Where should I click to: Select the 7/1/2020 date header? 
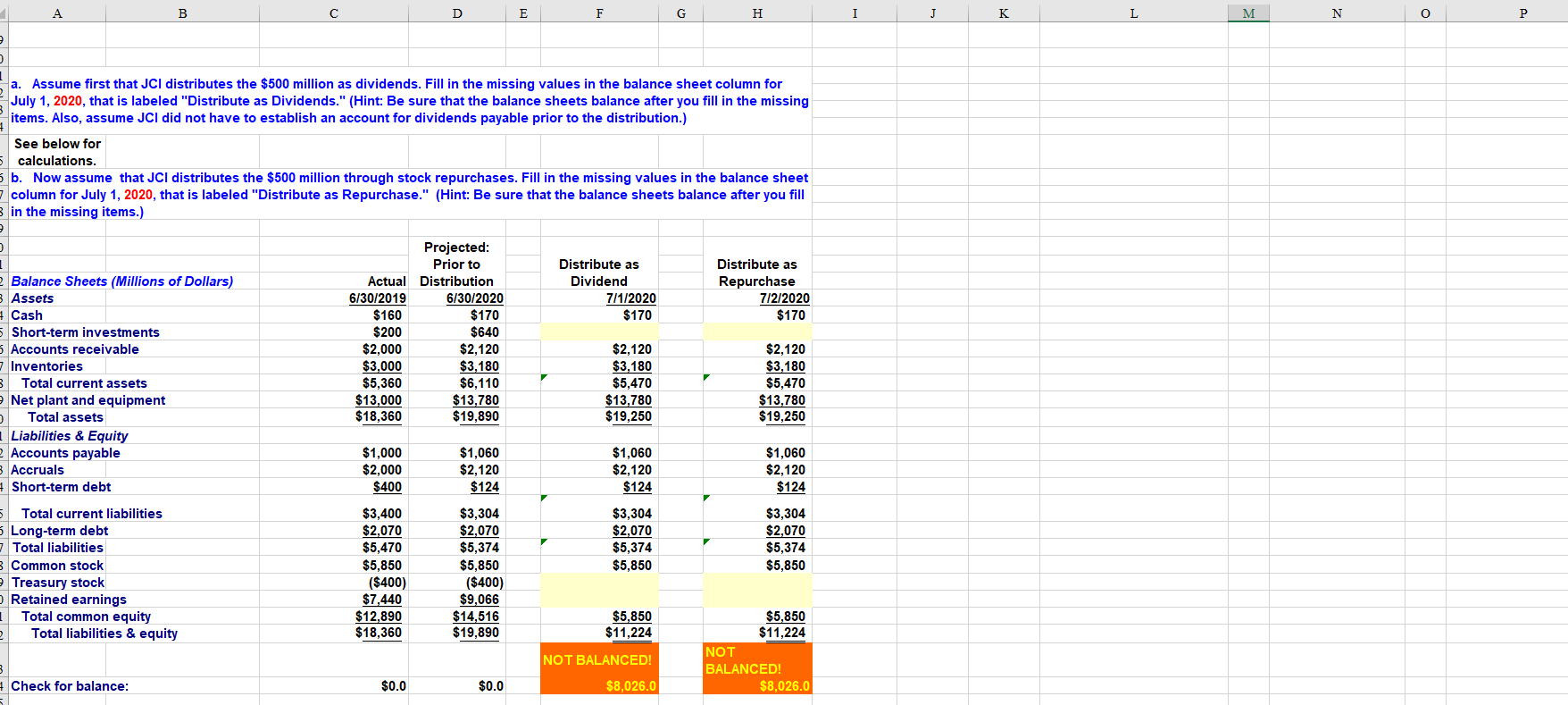630,298
